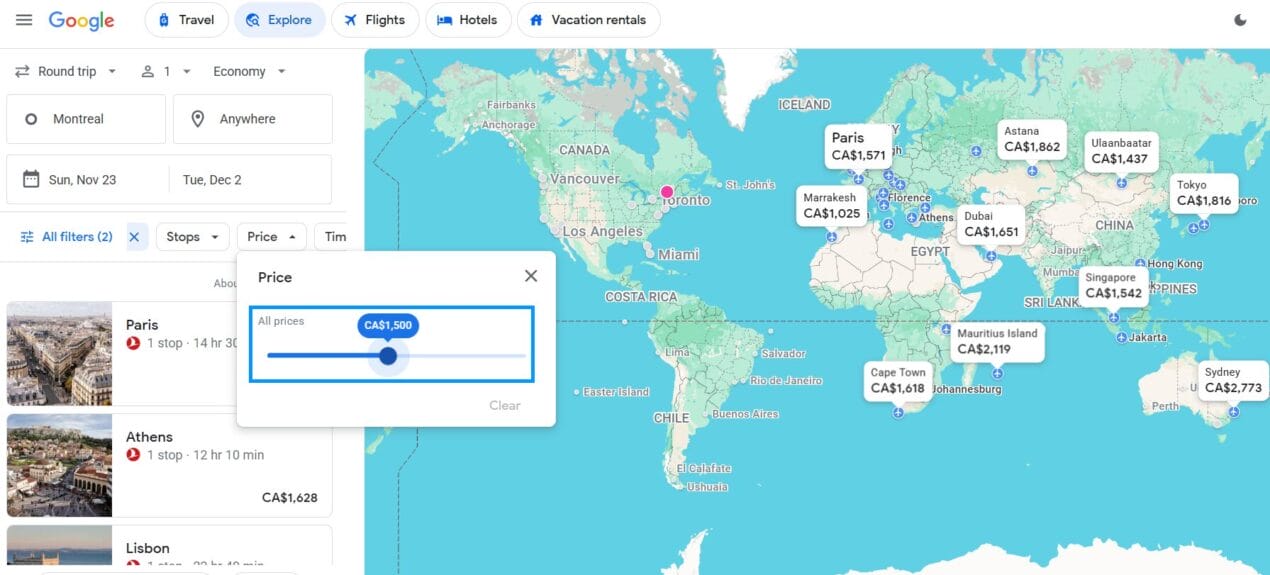This screenshot has height=575, width=1270.
Task: Open the hamburger main menu
Action: coord(24,20)
